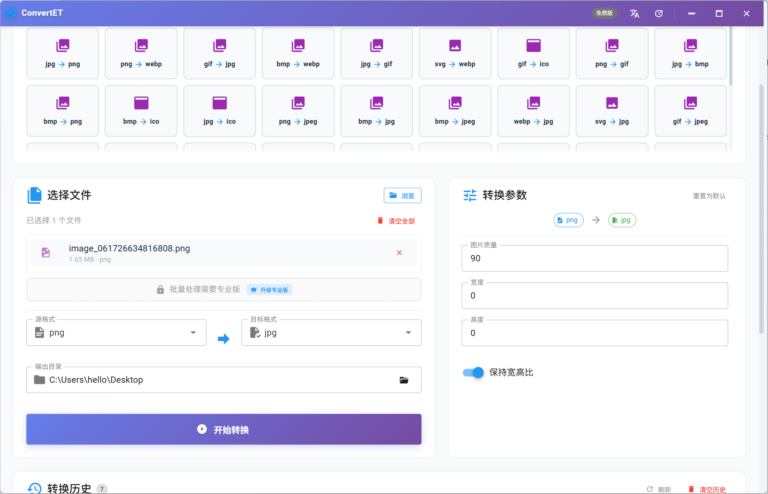Click the vertical scrollbar of the window
Screen dimensions: 768x494
(x=761, y=209)
